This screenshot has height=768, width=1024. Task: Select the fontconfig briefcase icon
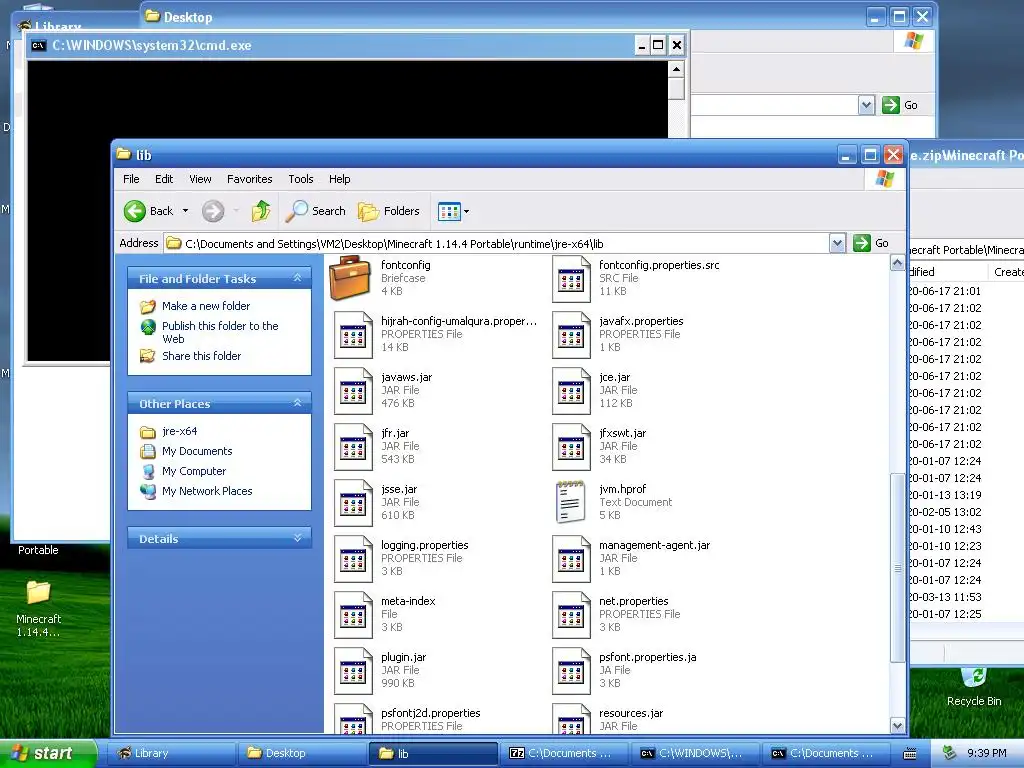click(x=351, y=278)
